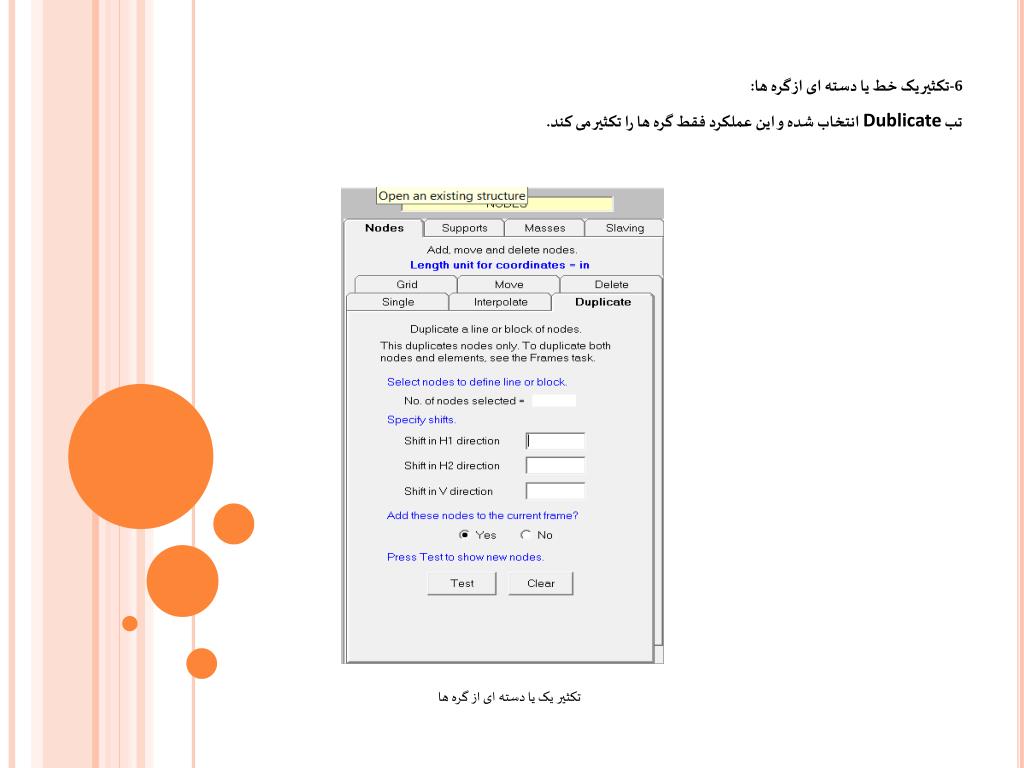
Task: Click 'Length unit for coordinates = in' text
Action: pos(500,265)
